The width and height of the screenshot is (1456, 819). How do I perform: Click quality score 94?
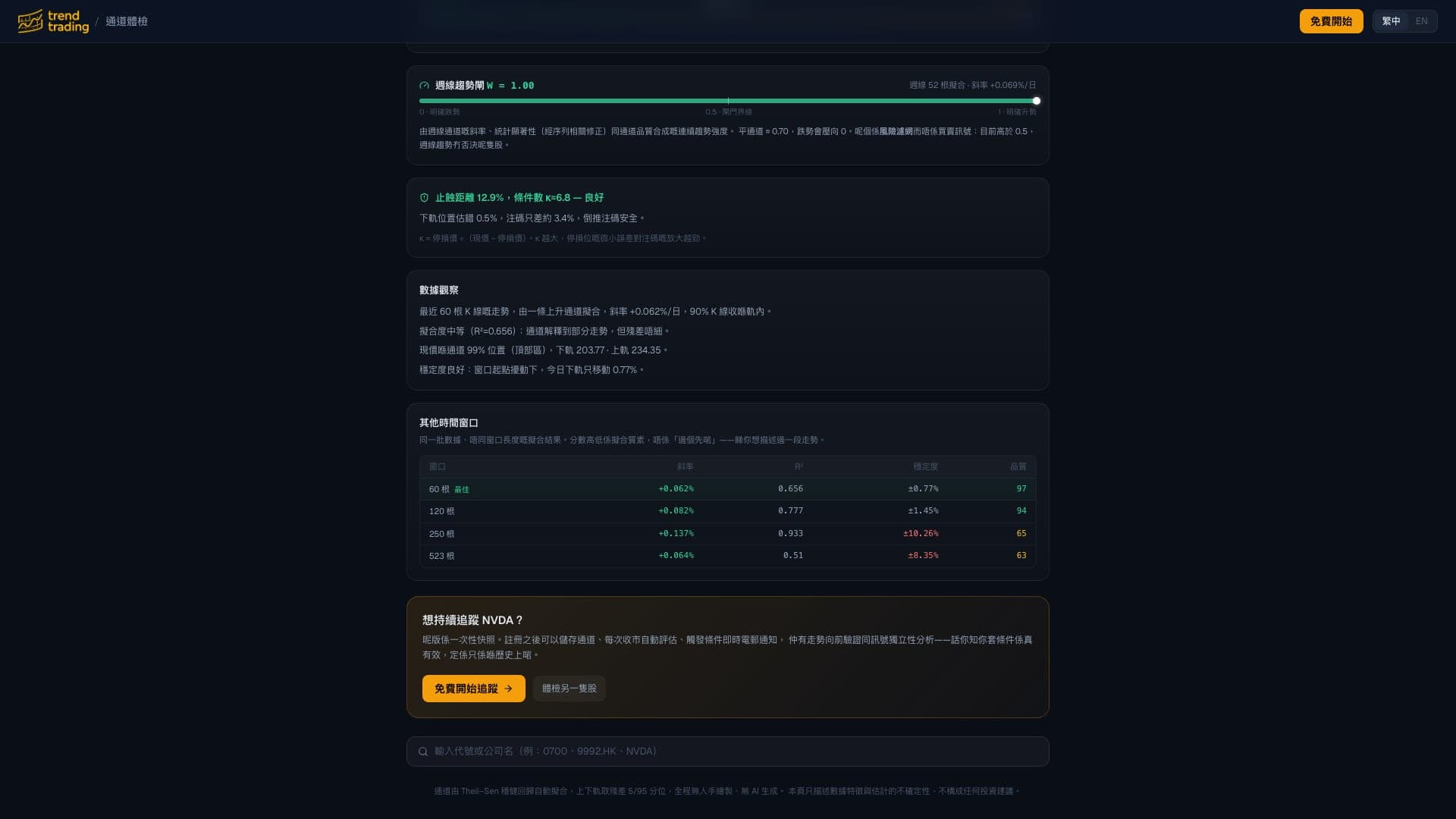pyautogui.click(x=1021, y=511)
